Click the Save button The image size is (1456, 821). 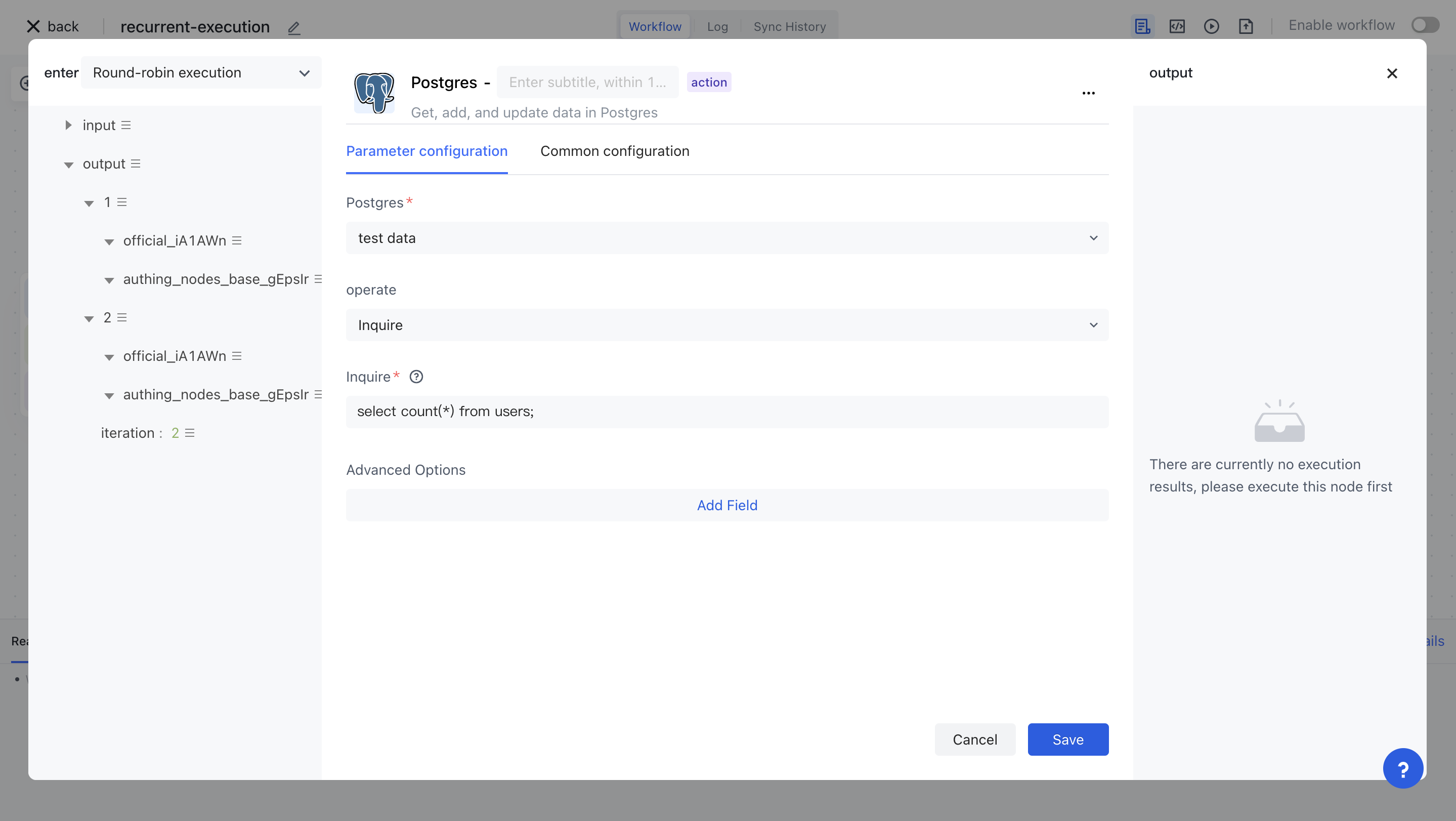click(x=1067, y=740)
